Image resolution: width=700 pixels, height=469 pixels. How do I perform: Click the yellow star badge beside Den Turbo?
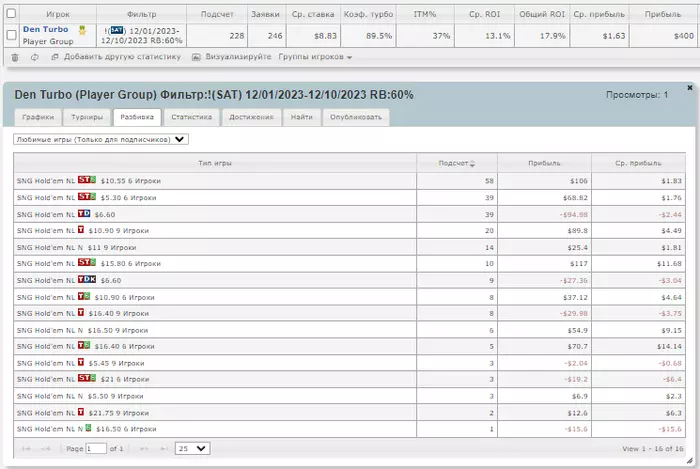[x=82, y=30]
